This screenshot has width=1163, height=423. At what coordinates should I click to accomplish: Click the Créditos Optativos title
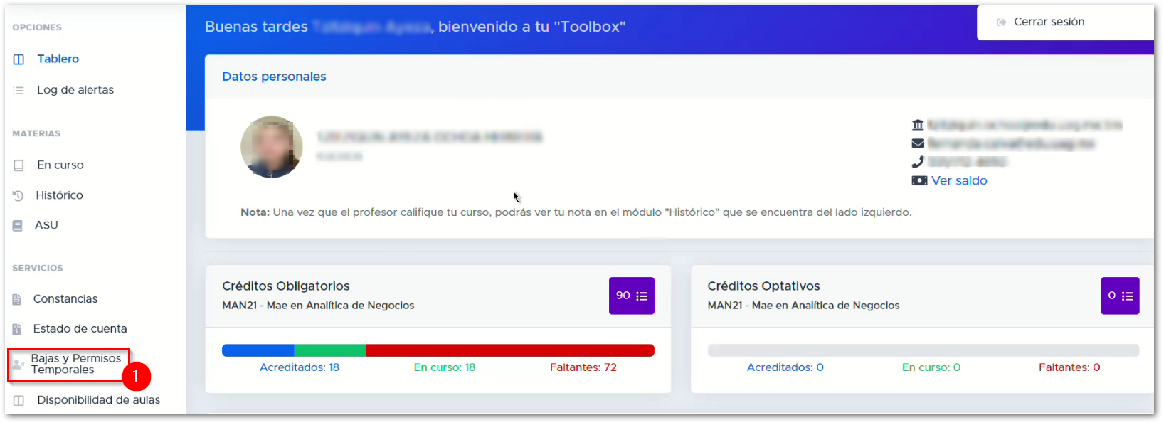pos(764,286)
